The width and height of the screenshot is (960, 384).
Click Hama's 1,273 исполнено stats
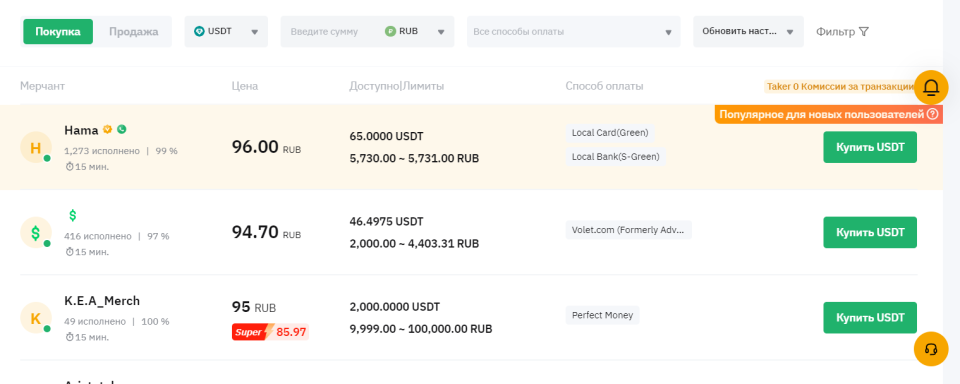[x=102, y=151]
